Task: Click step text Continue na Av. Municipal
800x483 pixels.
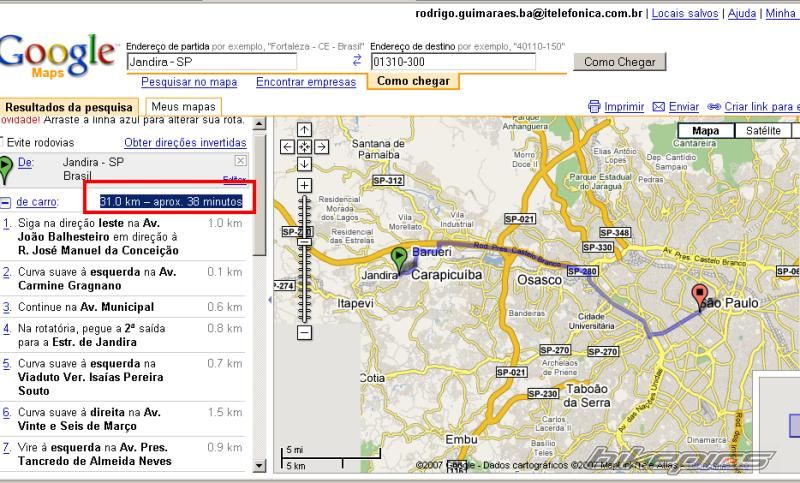Action: 86,307
